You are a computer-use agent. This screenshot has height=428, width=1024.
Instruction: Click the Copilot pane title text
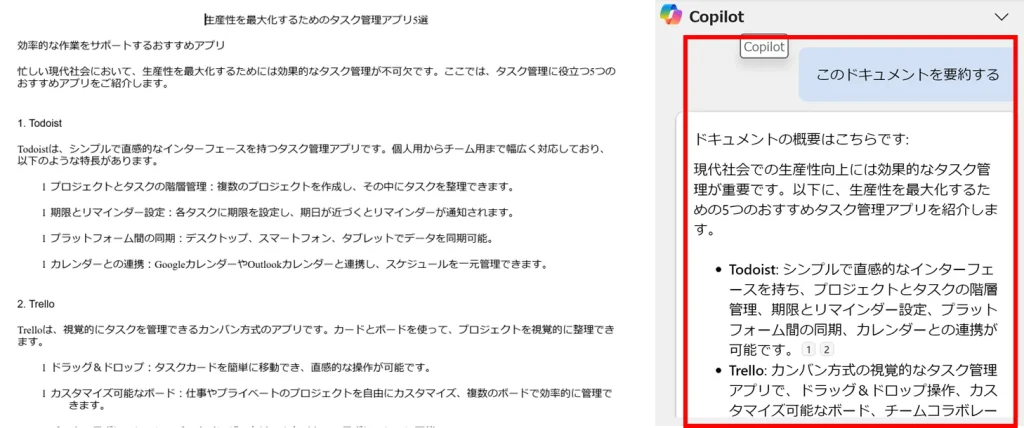[x=716, y=17]
